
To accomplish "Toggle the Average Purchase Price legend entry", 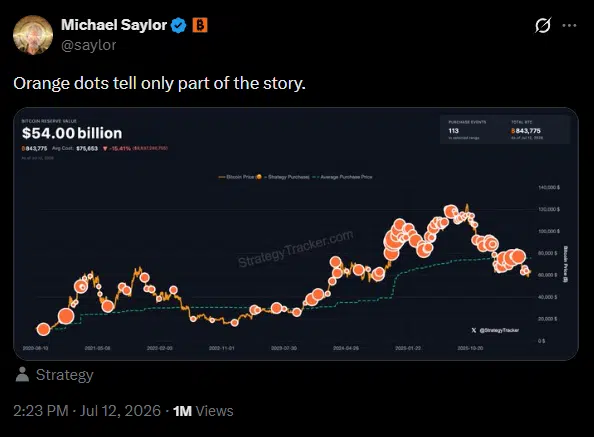I will tap(343, 177).
